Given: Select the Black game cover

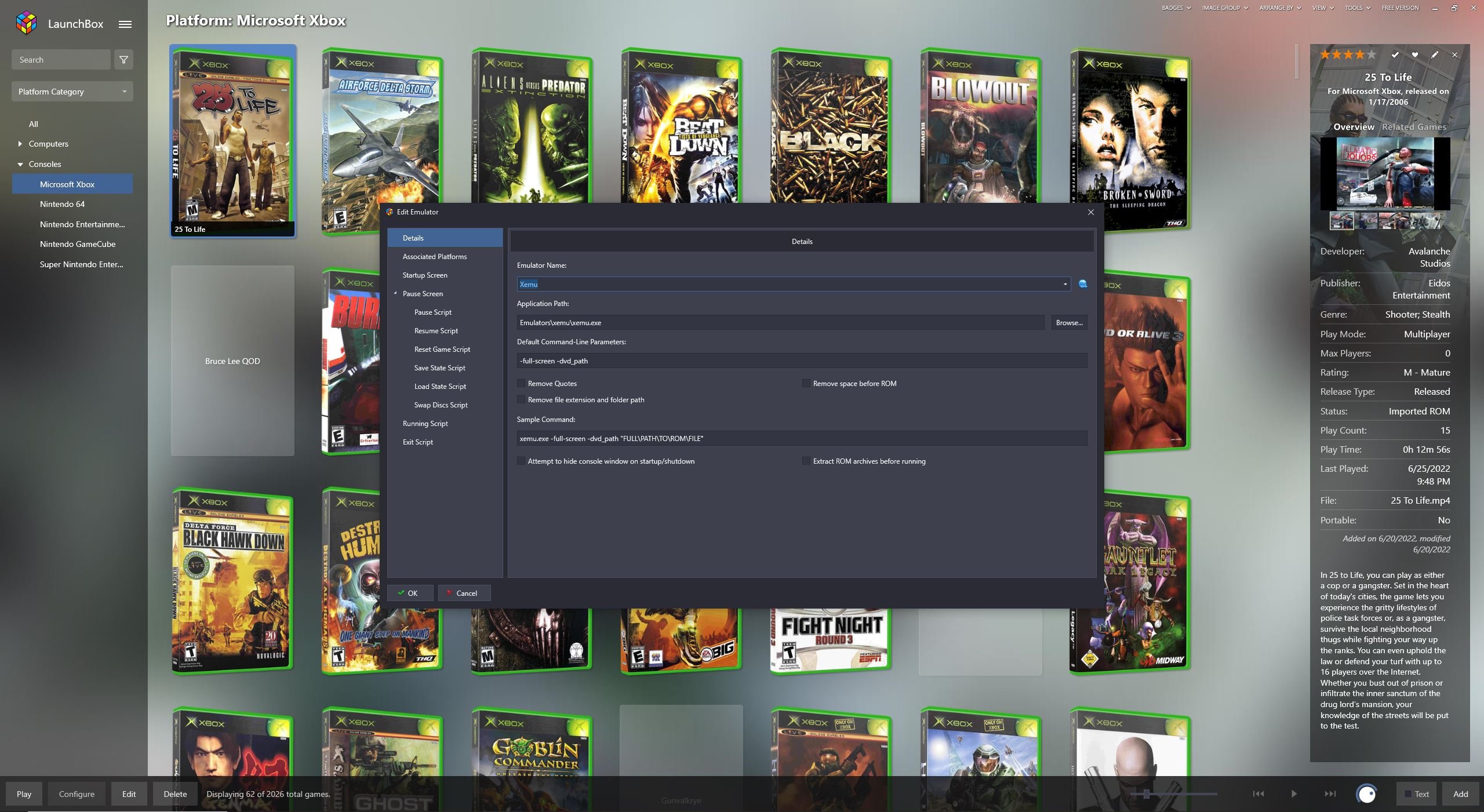Looking at the screenshot, I should pyautogui.click(x=830, y=126).
